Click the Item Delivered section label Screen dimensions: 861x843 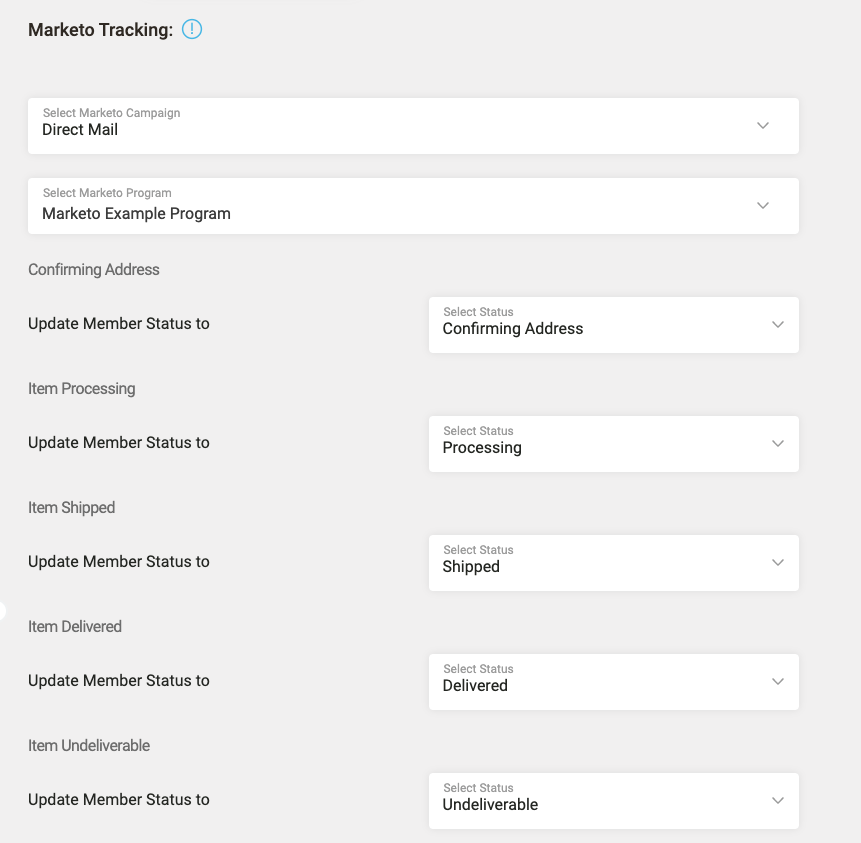[75, 627]
